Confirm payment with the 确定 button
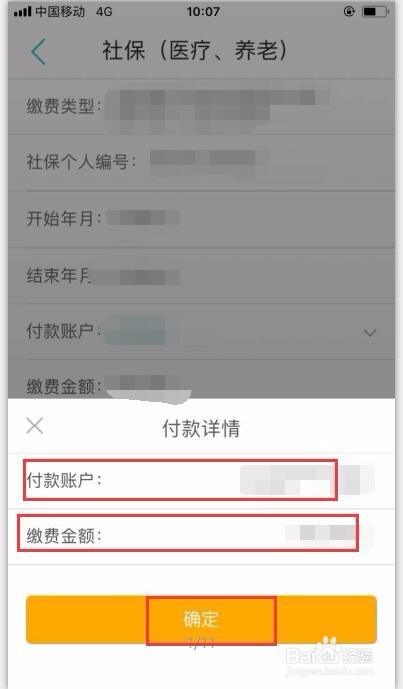The width and height of the screenshot is (403, 689). point(201,620)
